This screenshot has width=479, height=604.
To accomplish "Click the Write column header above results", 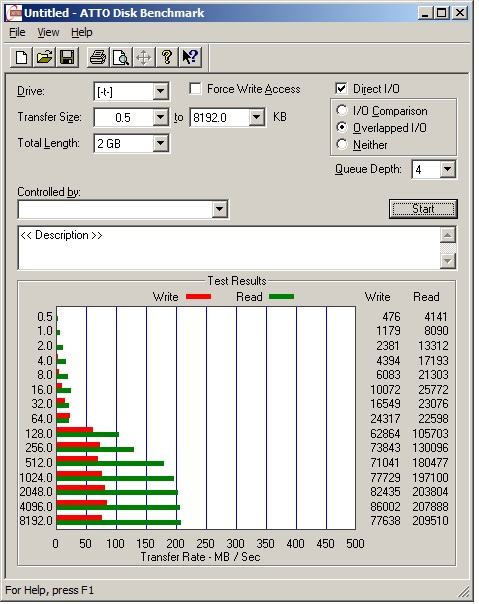I will (377, 297).
